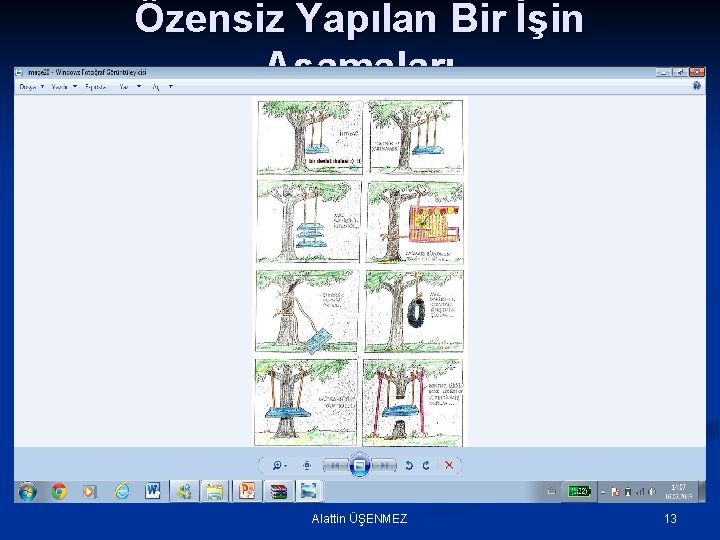Select the Photo Viewer taskbar button

309,492
